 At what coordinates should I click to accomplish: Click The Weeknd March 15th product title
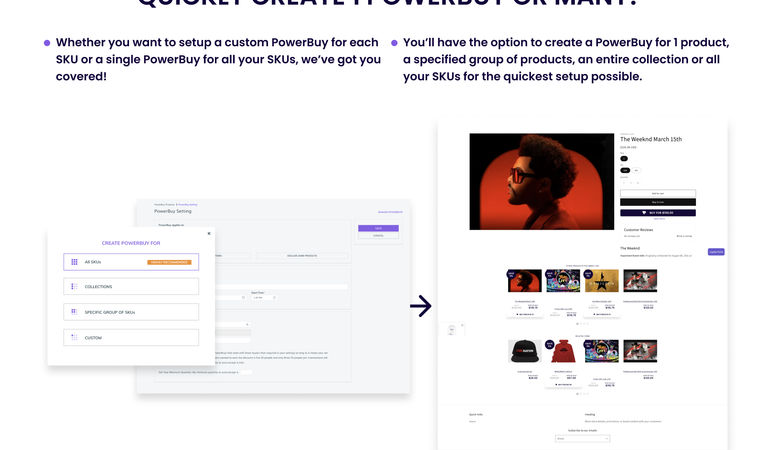tap(651, 139)
